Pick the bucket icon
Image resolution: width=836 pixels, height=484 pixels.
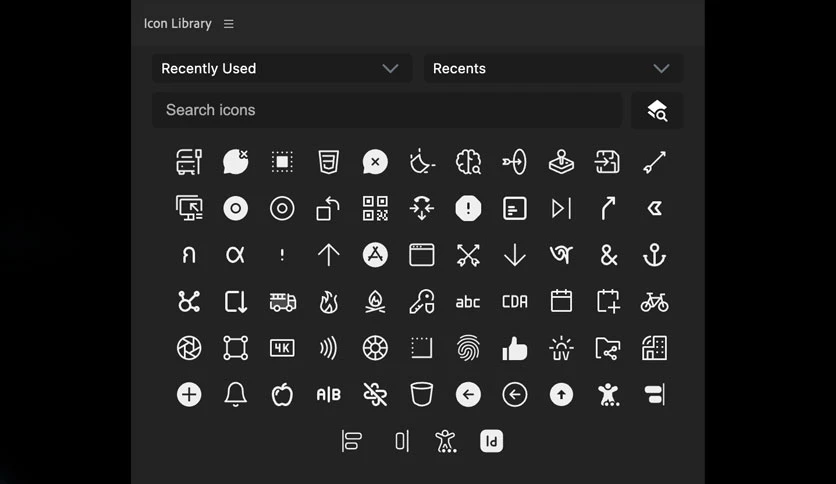click(x=422, y=395)
